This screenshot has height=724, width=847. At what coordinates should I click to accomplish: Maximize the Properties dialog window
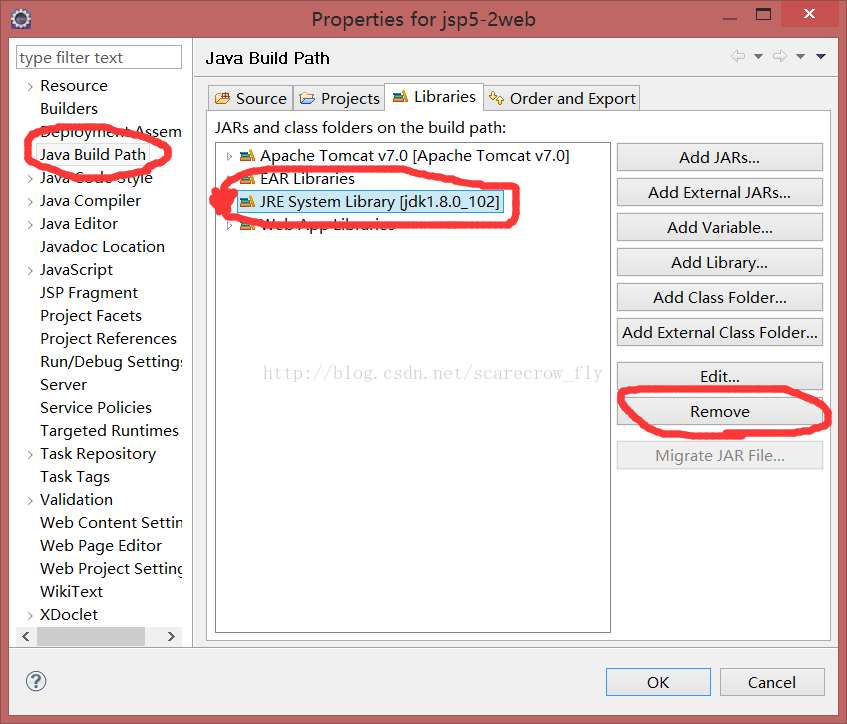tap(763, 15)
